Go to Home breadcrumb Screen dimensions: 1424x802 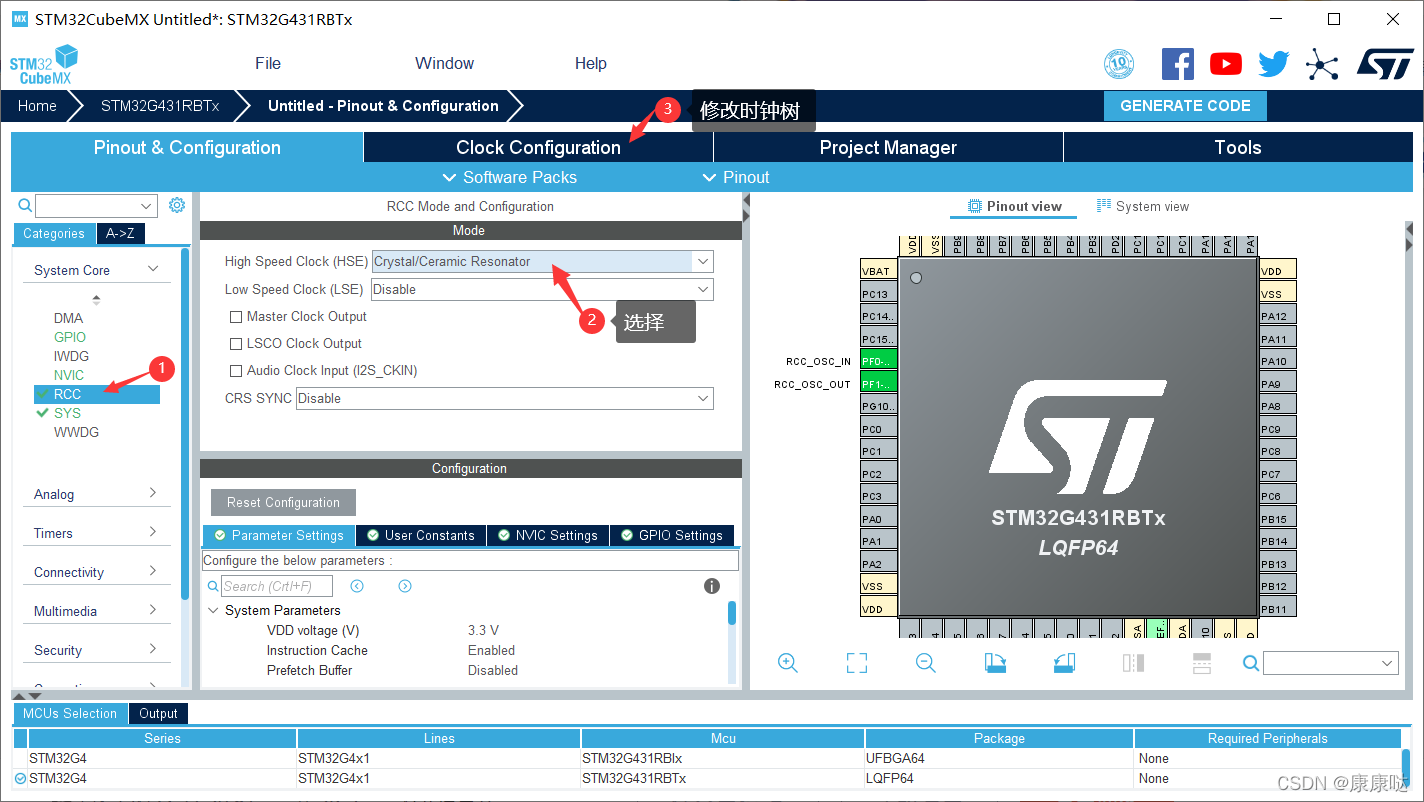(x=37, y=106)
